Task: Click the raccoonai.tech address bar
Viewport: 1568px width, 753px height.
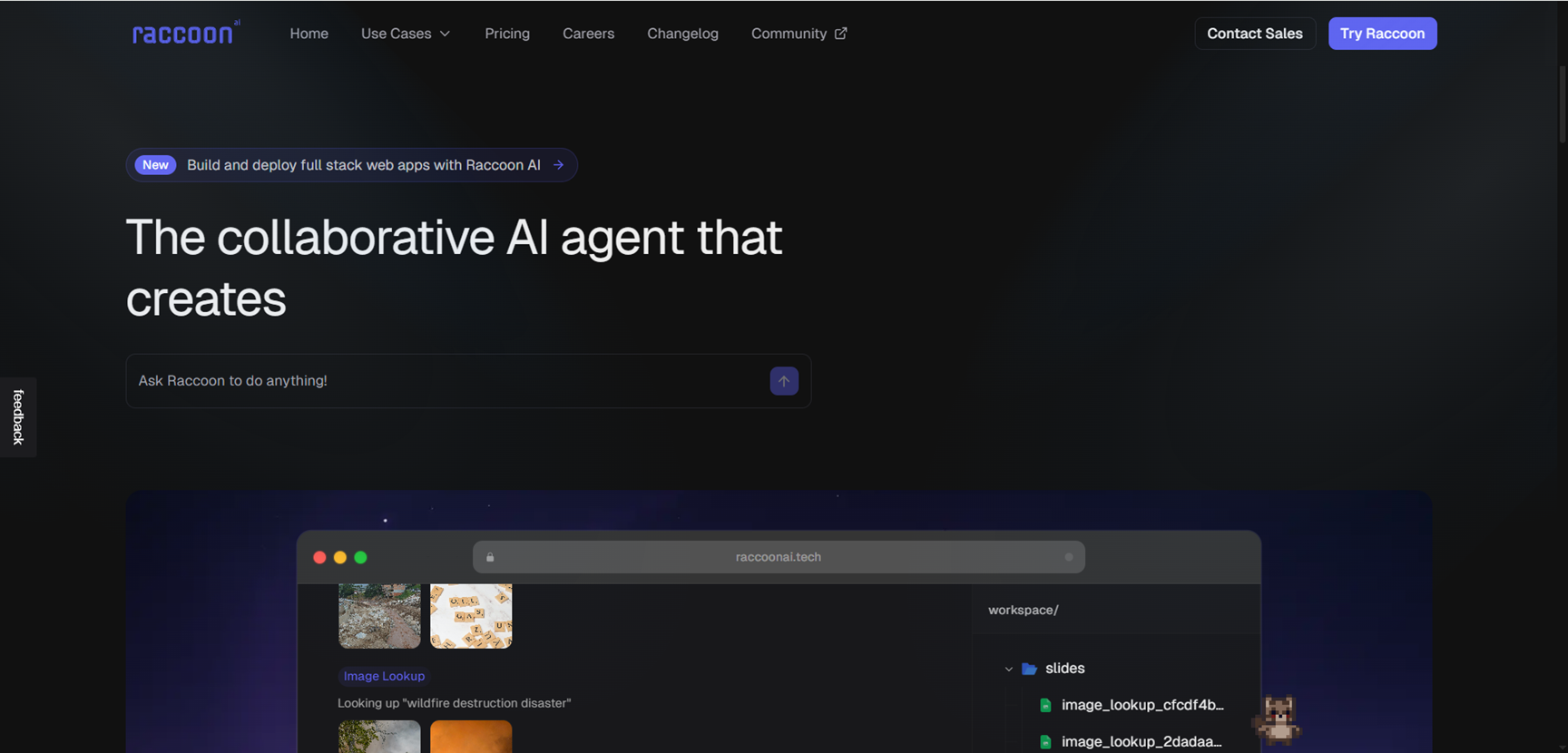Action: [779, 557]
